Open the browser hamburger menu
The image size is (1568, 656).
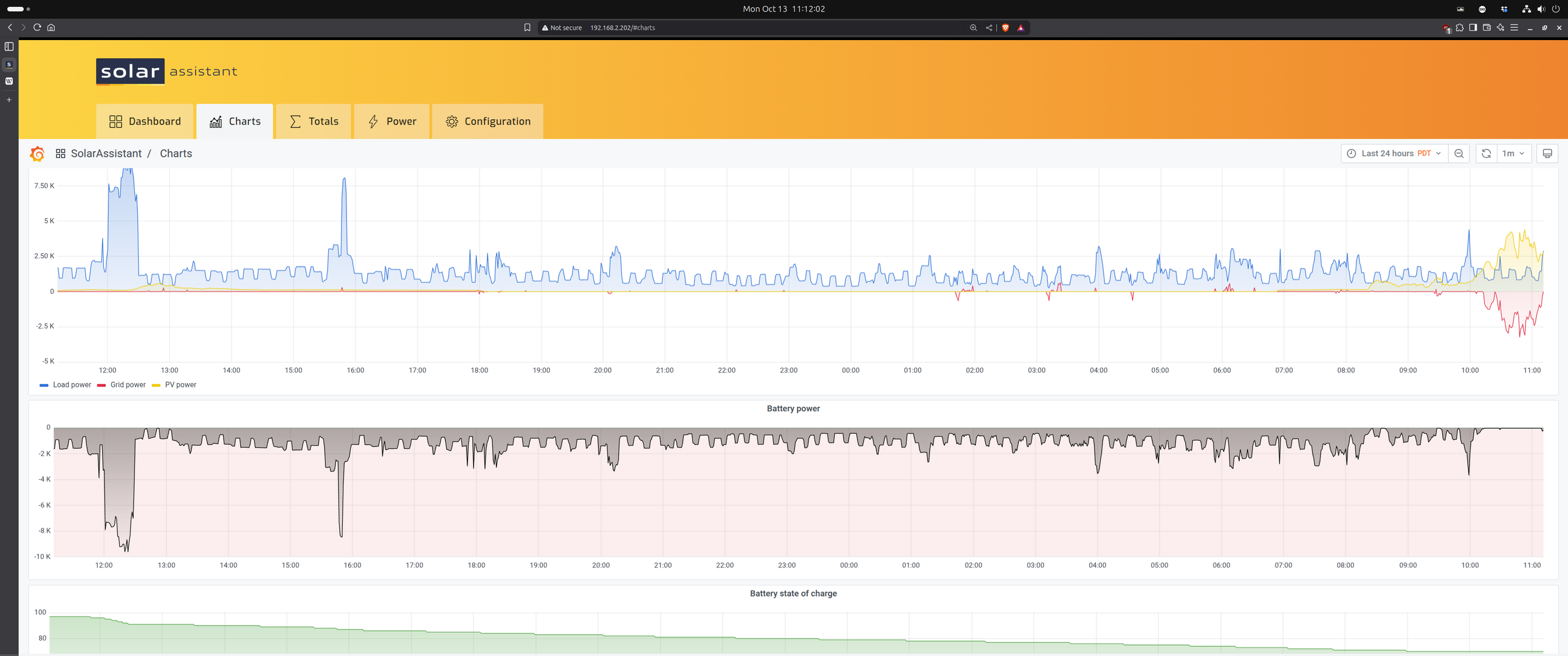point(1514,27)
